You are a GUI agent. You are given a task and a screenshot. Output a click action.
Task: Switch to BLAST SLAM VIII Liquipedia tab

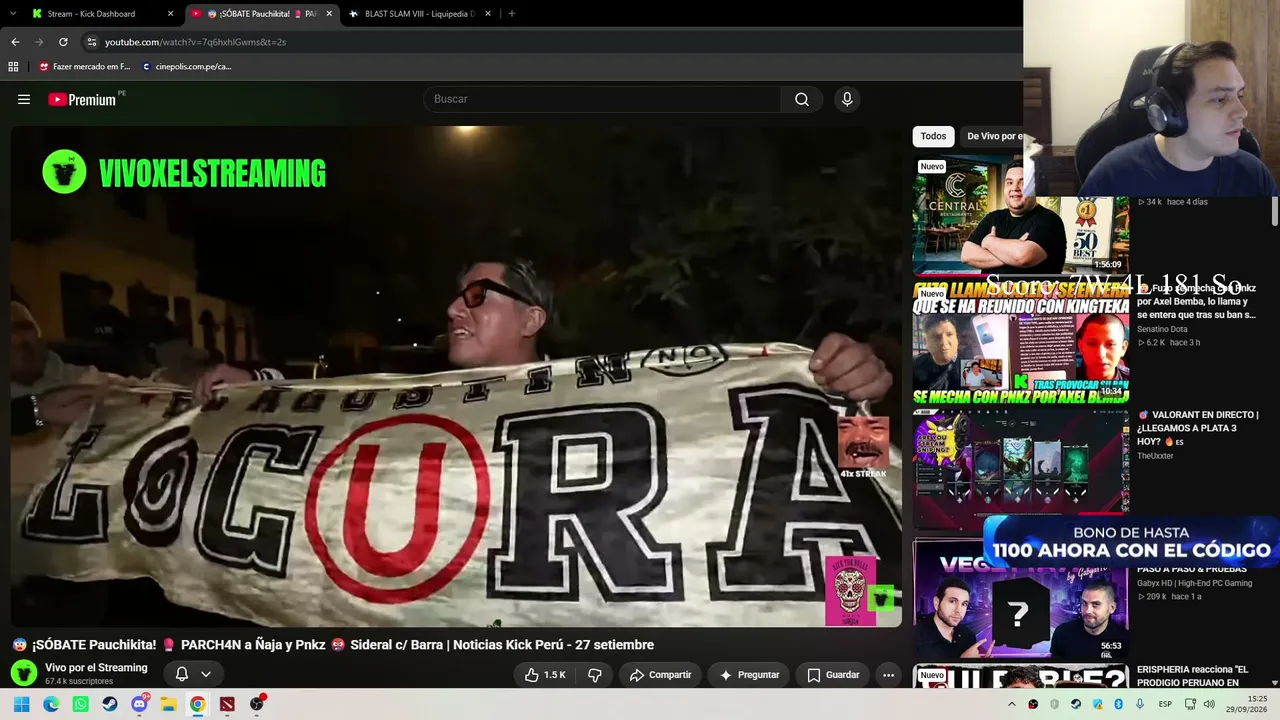(x=419, y=14)
